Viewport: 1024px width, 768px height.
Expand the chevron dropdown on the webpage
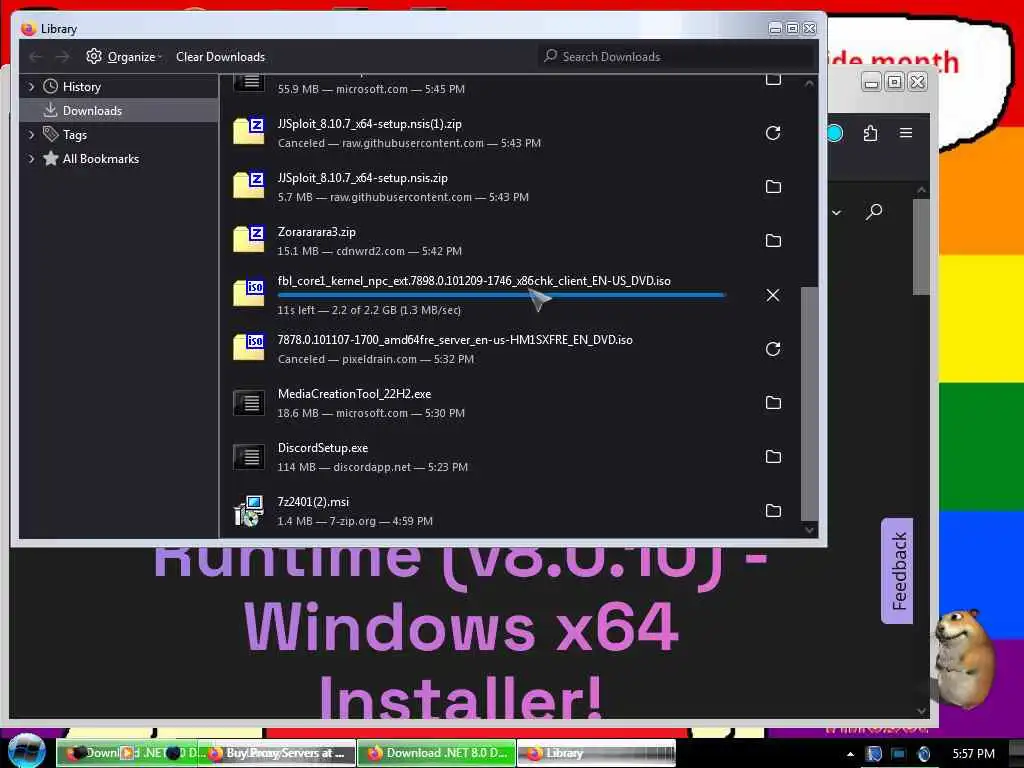(x=837, y=212)
